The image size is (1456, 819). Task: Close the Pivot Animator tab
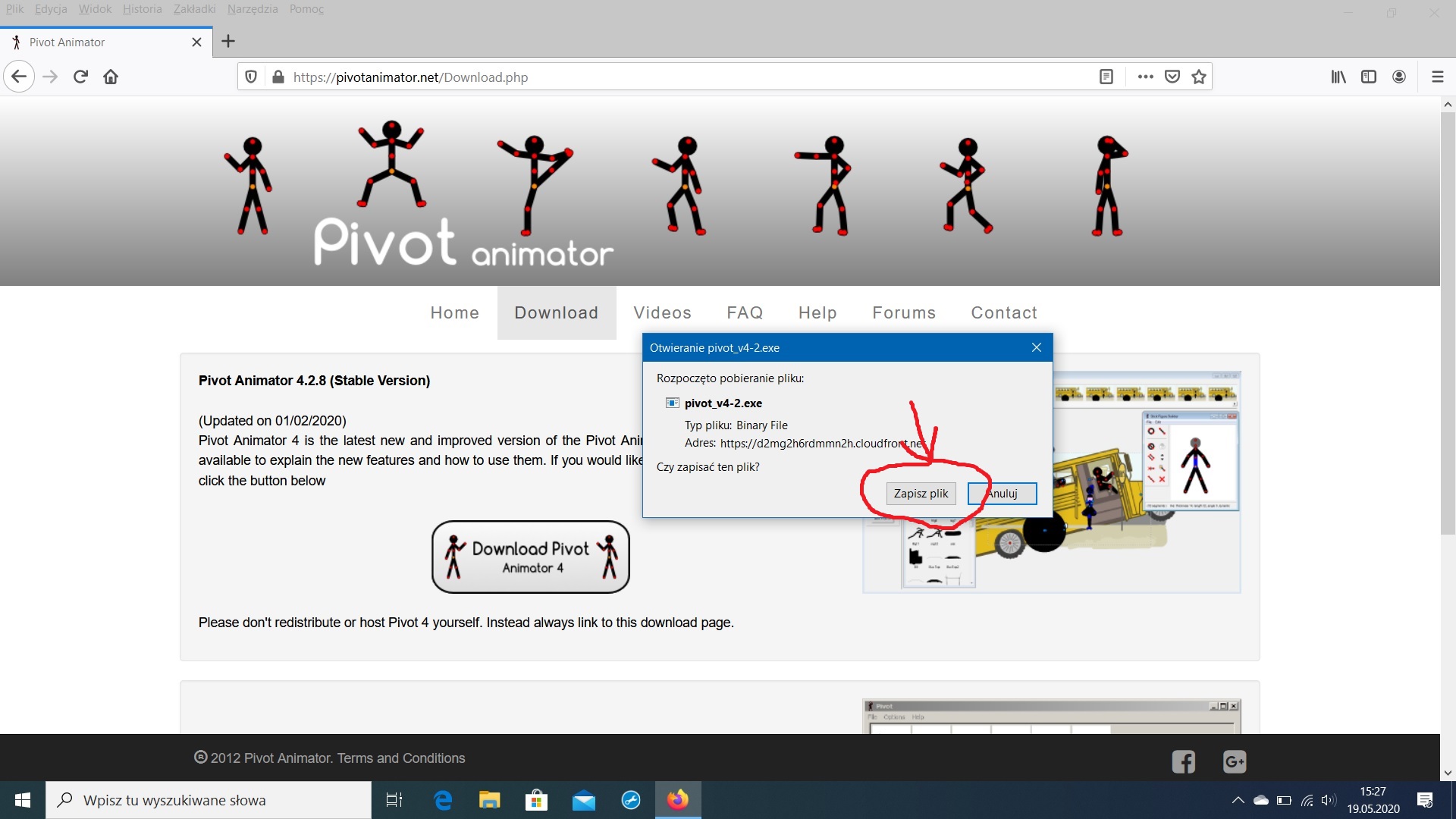click(x=196, y=42)
